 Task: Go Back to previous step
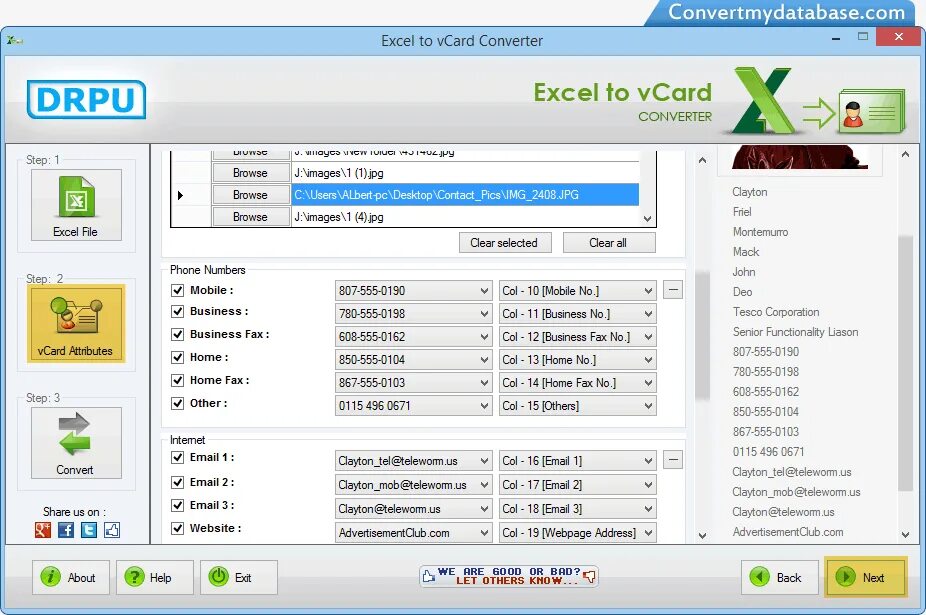point(780,577)
